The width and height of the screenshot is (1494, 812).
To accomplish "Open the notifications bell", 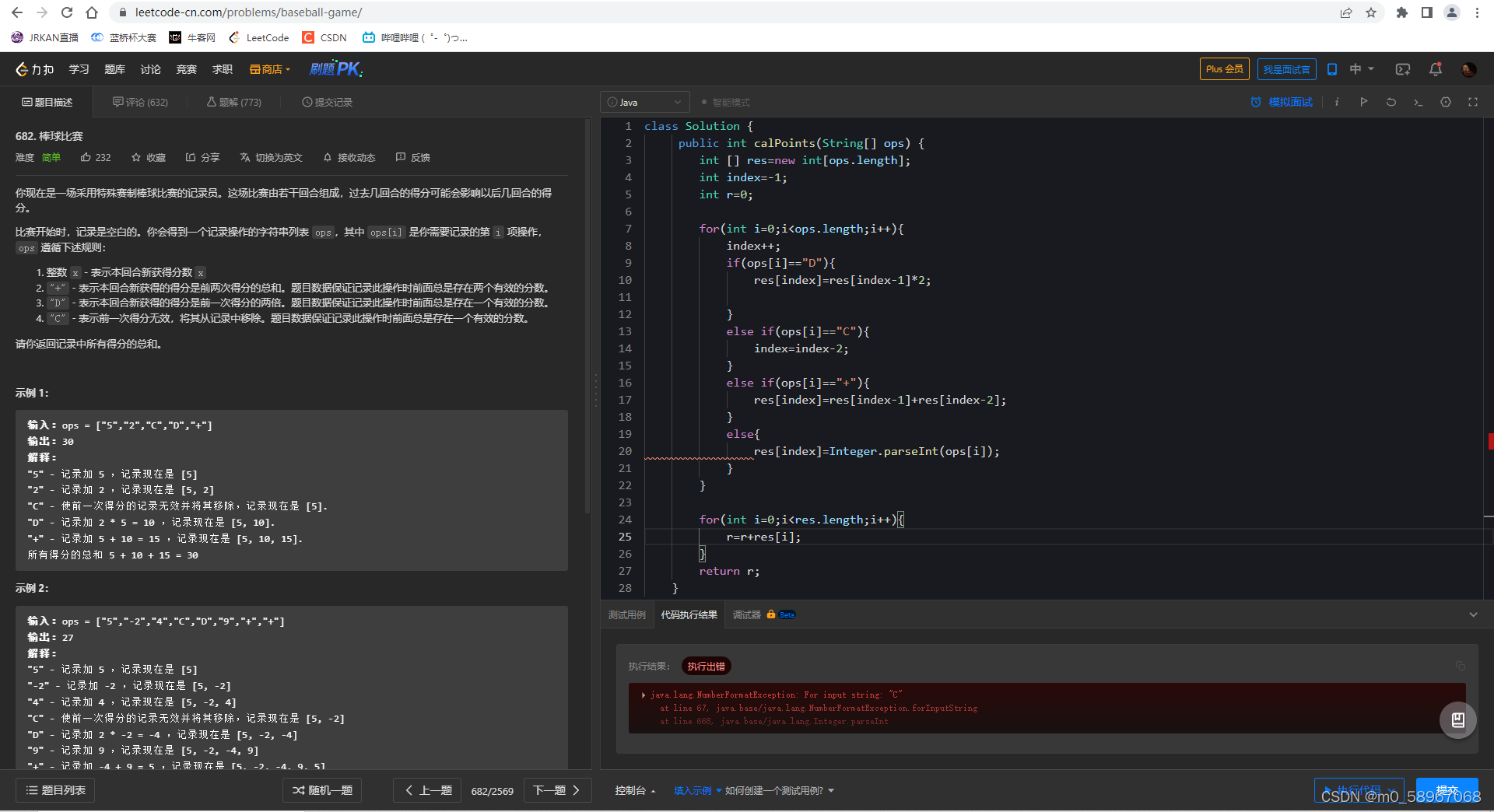I will tap(1434, 69).
